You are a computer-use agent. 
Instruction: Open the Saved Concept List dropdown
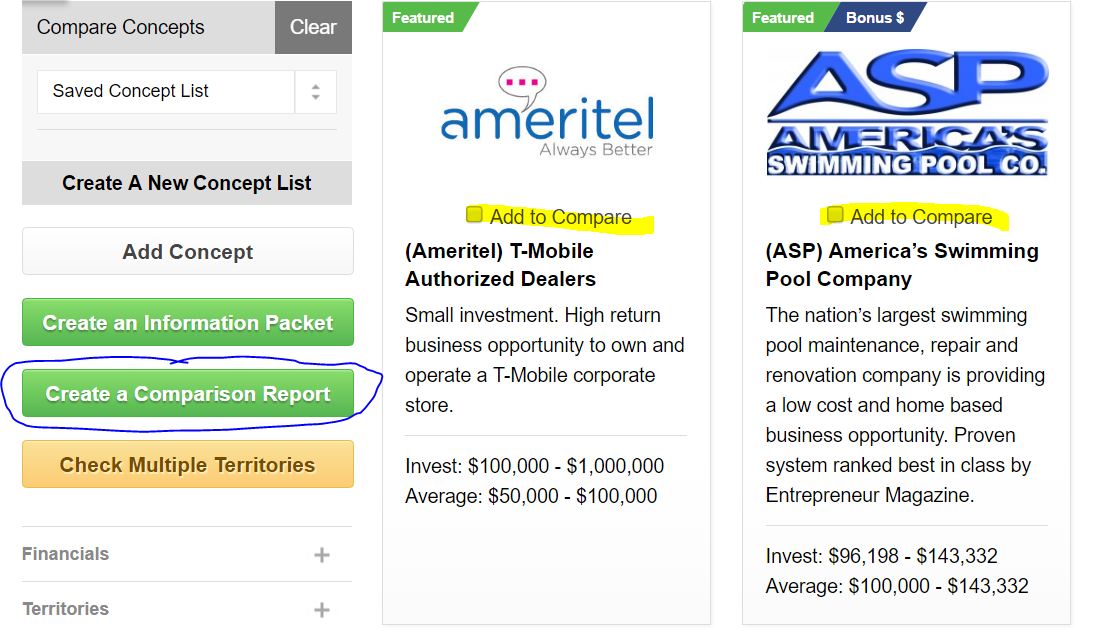(187, 92)
